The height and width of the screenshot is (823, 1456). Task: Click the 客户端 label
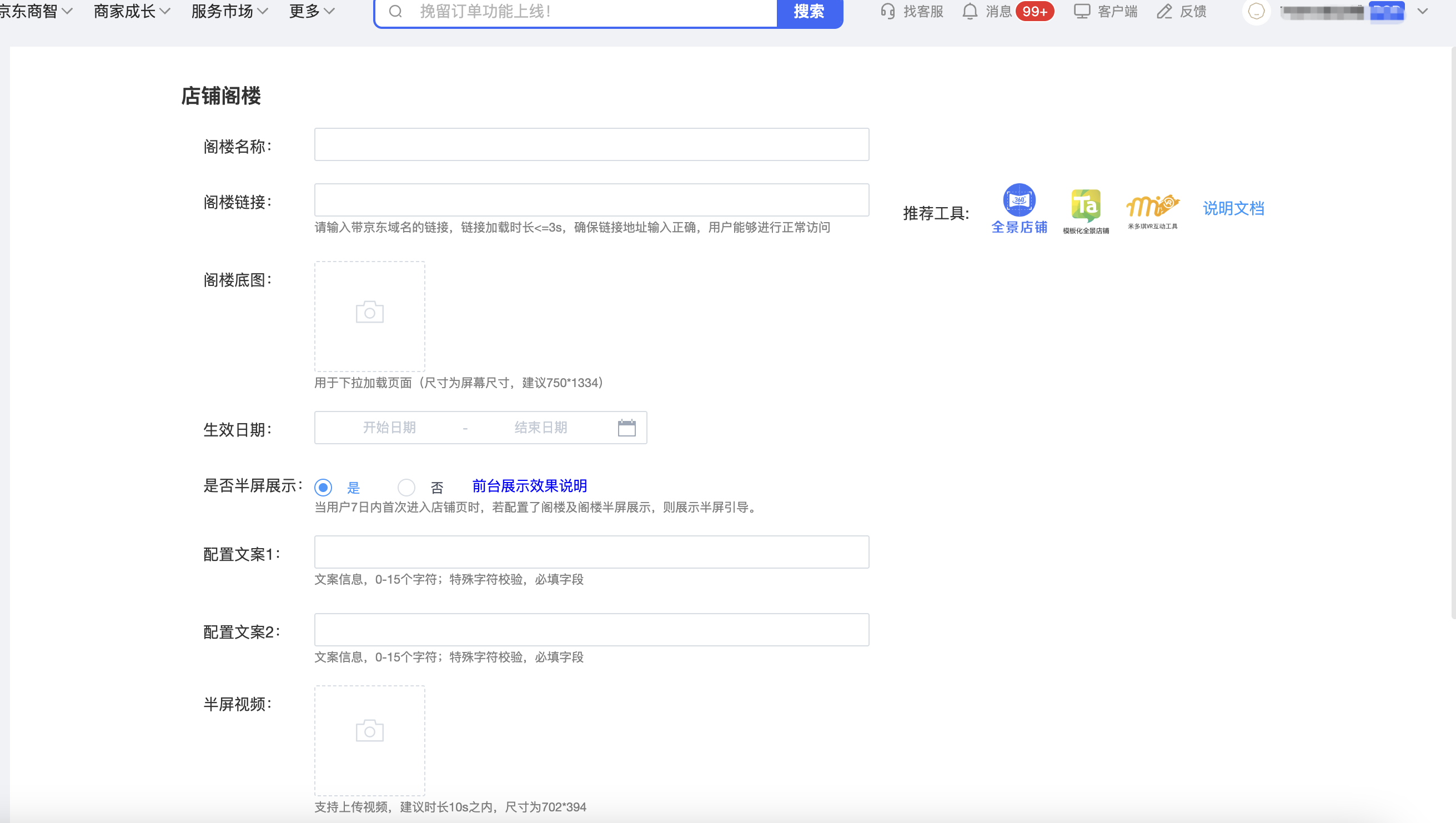1117,11
